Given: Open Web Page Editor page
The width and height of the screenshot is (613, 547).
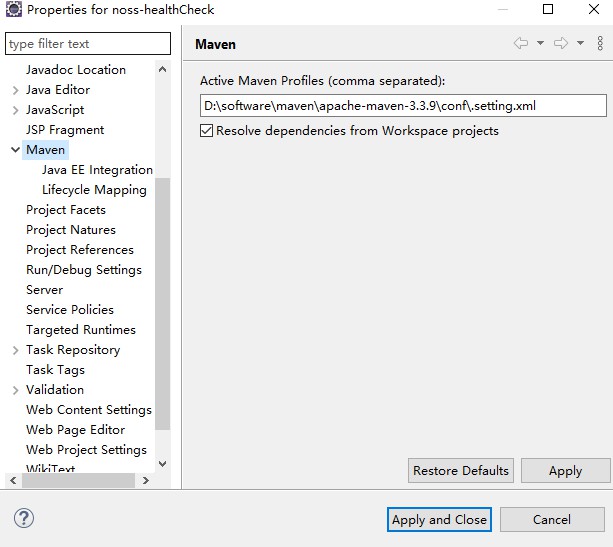Looking at the screenshot, I should click(x=75, y=429).
